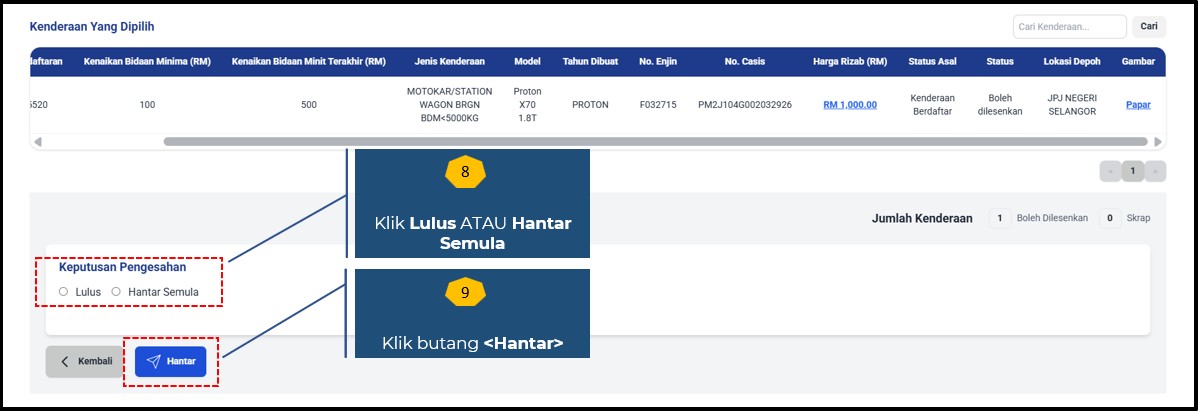
Task: Open the RM 1,000.00 reserve price link
Action: pos(850,104)
